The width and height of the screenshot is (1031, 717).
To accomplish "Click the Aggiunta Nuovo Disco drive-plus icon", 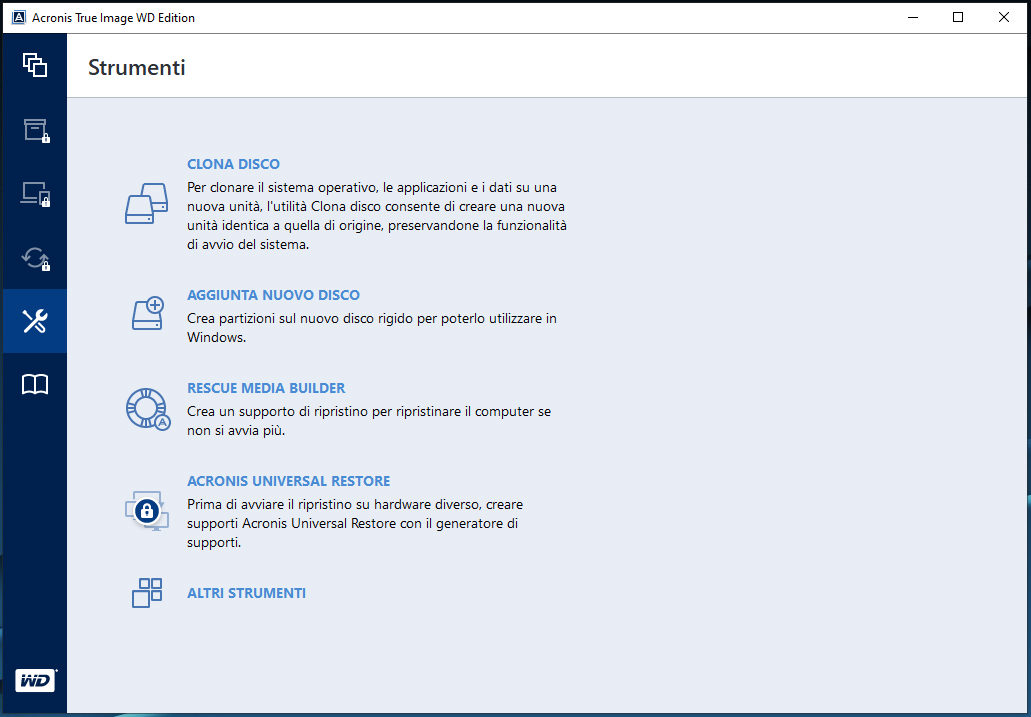I will coord(147,313).
